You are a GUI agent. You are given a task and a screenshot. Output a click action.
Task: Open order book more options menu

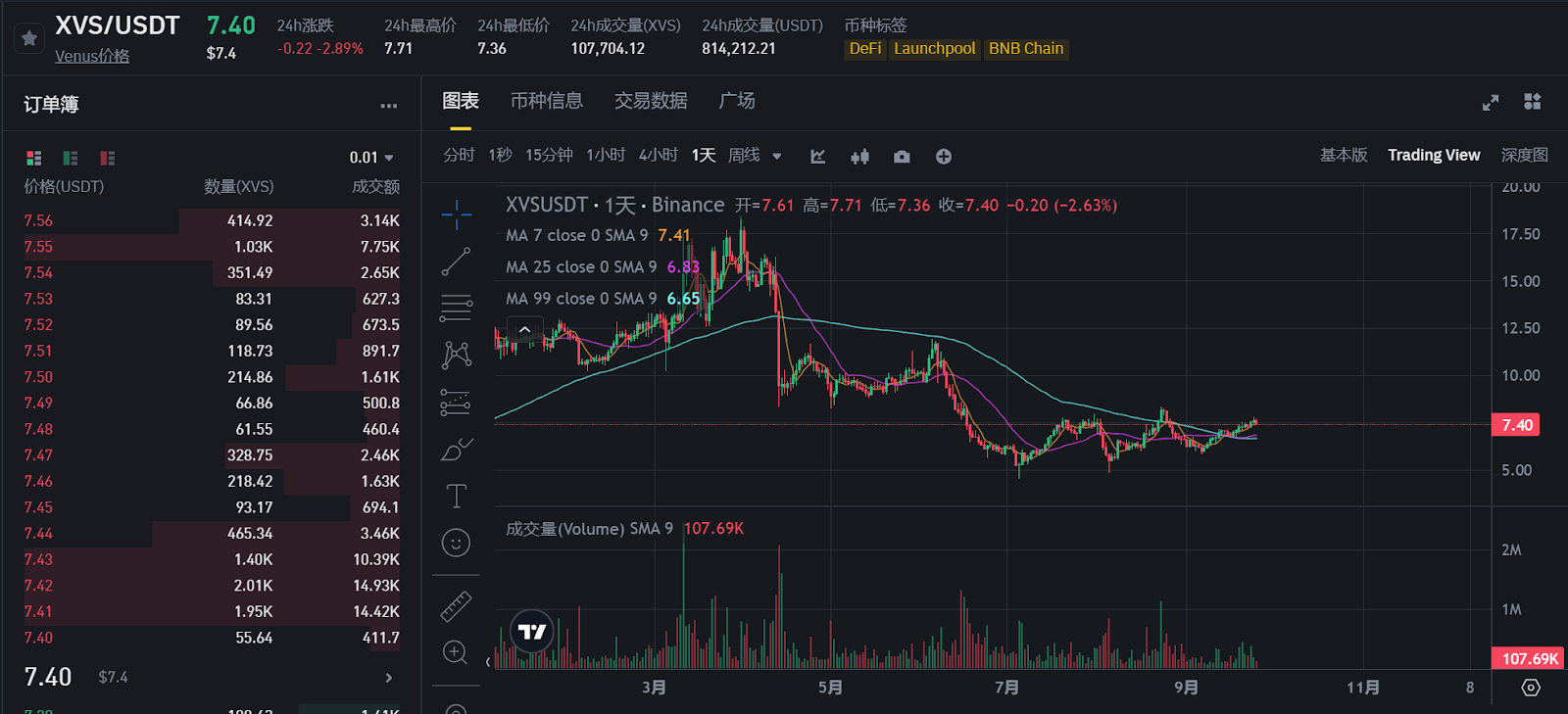tap(389, 106)
